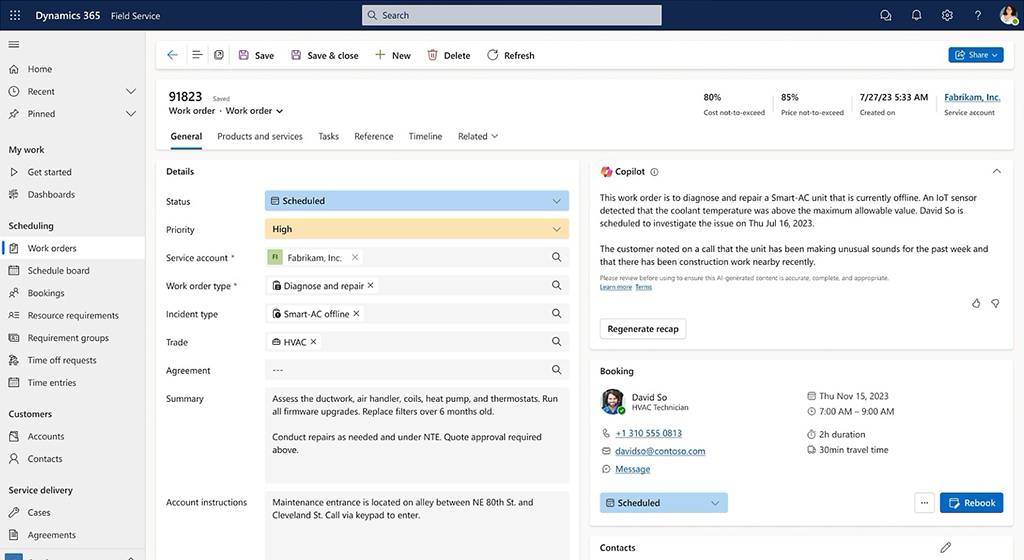Remove Smart-AC offline incident type
1024x560 pixels.
357,313
